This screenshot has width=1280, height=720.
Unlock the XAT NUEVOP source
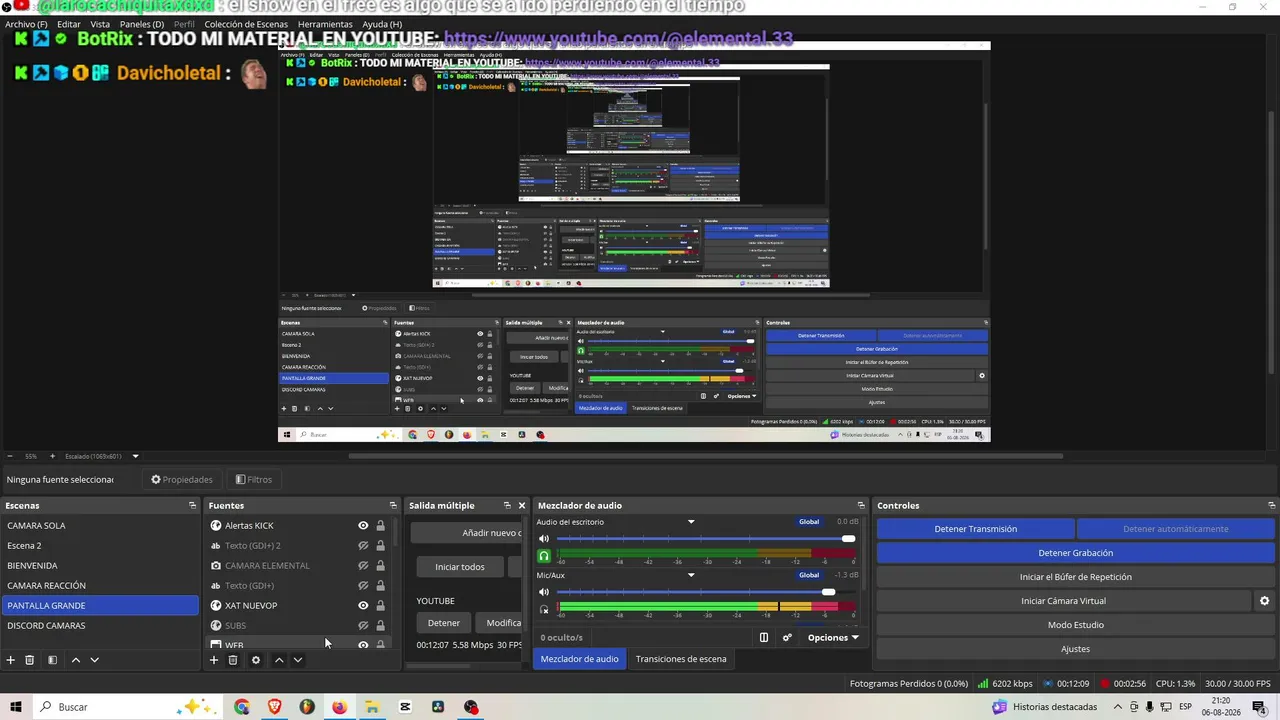point(380,606)
